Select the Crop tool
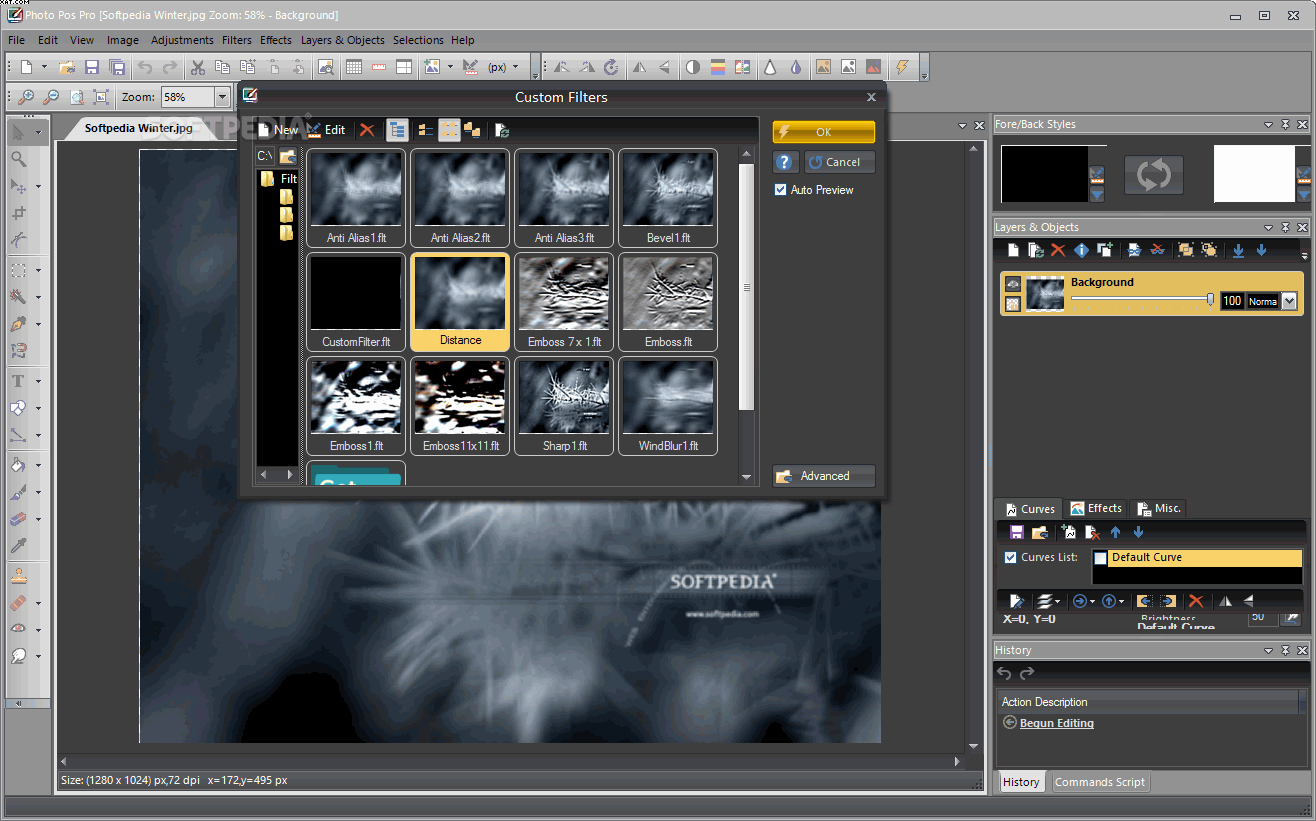Screen dimensions: 1316x821 (x=18, y=213)
